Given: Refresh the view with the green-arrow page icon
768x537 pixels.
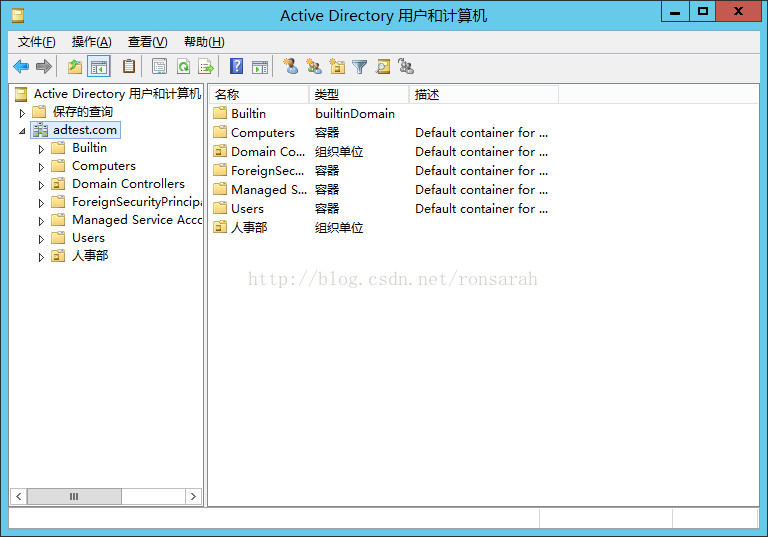Looking at the screenshot, I should (183, 66).
